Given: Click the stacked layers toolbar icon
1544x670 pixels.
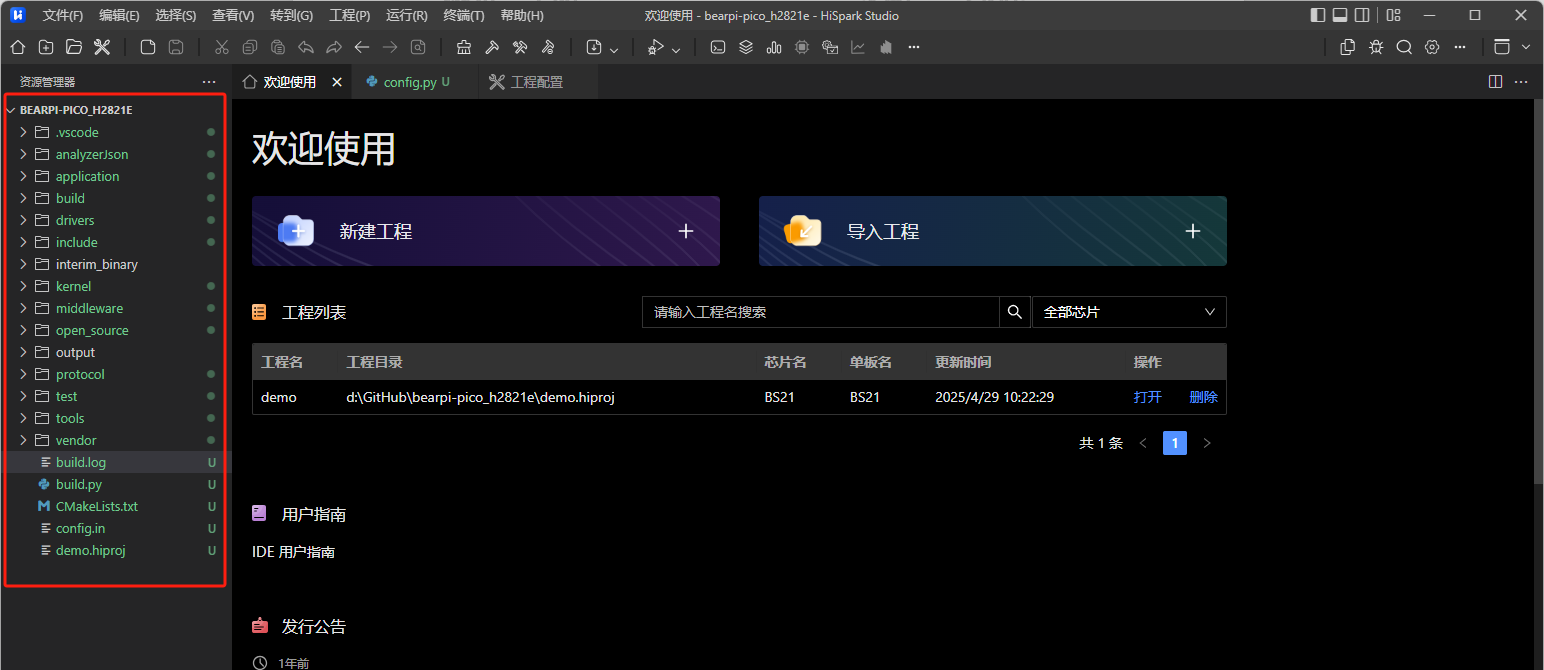Looking at the screenshot, I should coord(746,47).
